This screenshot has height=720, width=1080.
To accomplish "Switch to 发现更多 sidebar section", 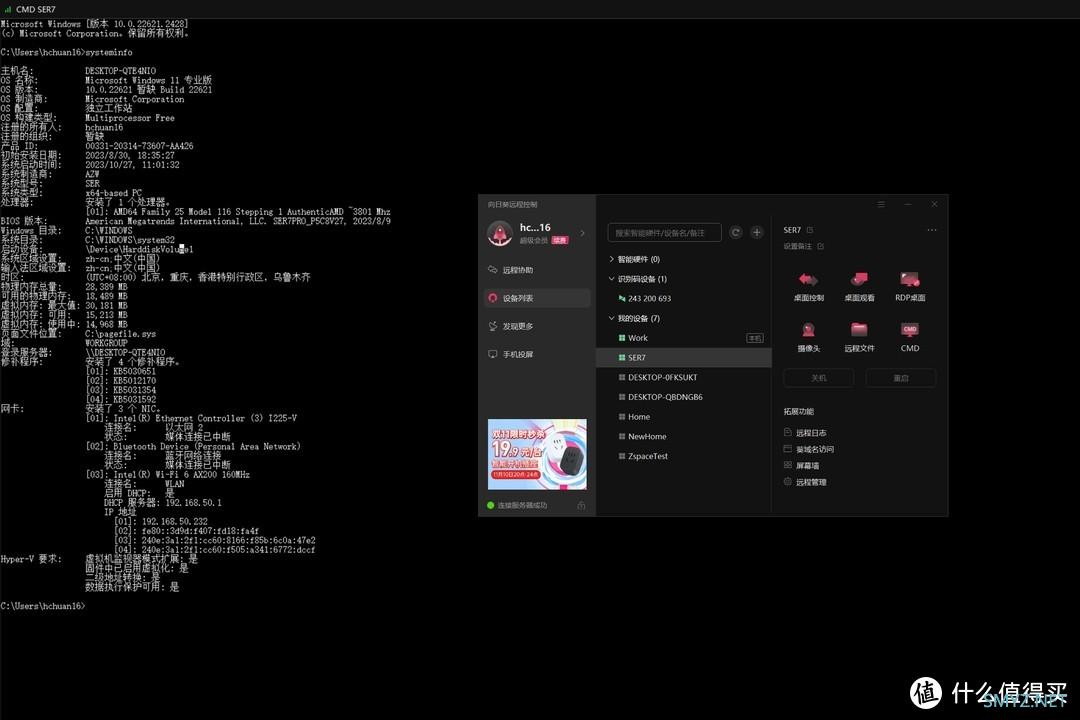I will pos(537,326).
